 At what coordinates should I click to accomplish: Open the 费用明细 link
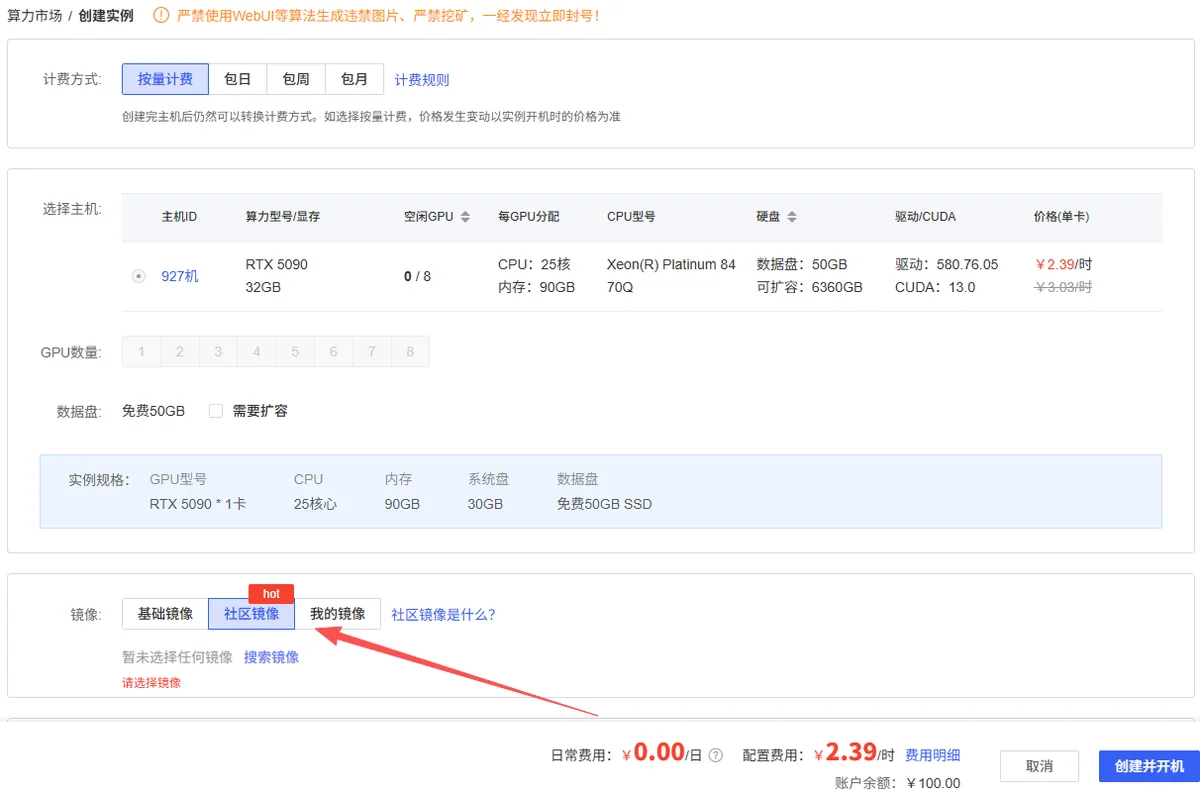point(933,756)
